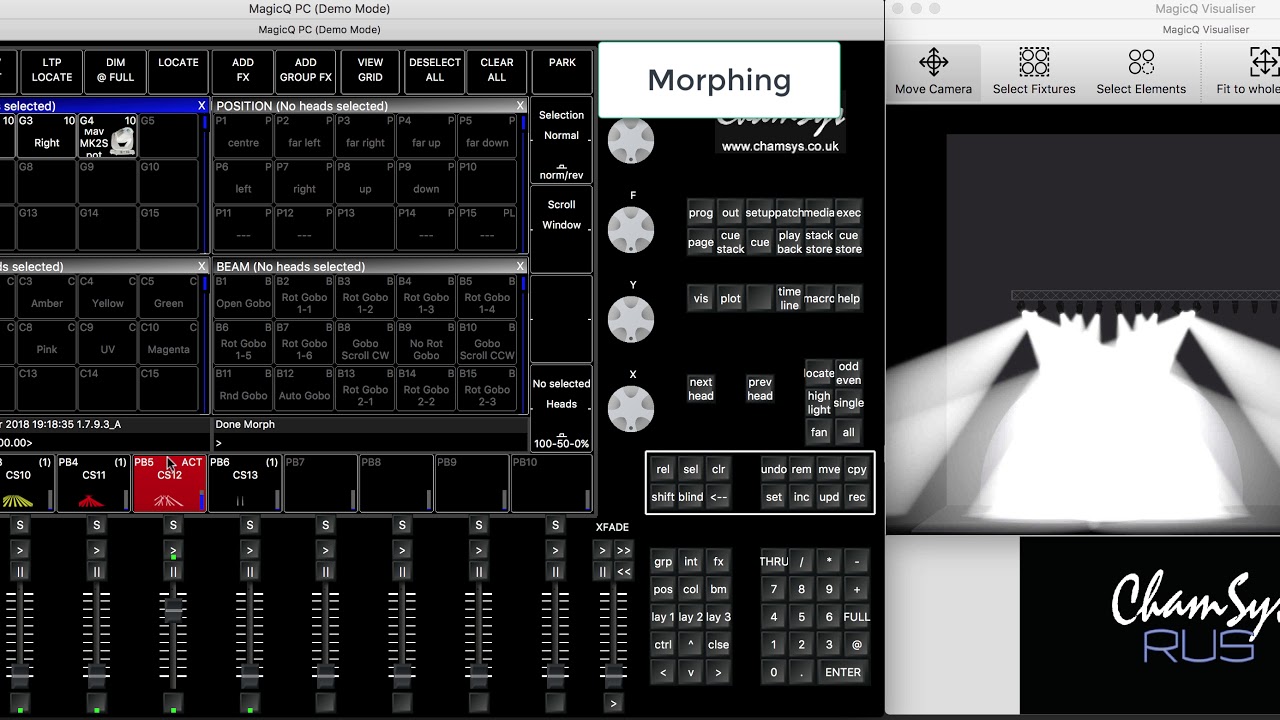This screenshot has height=720, width=1280.
Task: Start playback PB6 with its go button
Action: (250, 550)
